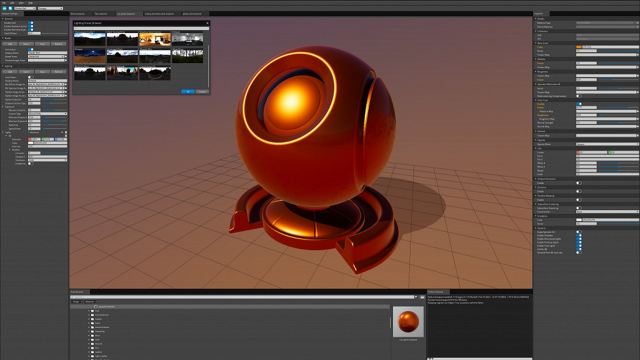This screenshot has height=360, width=640.
Task: Open the second dropdown in the top toolbar
Action: (50, 8)
